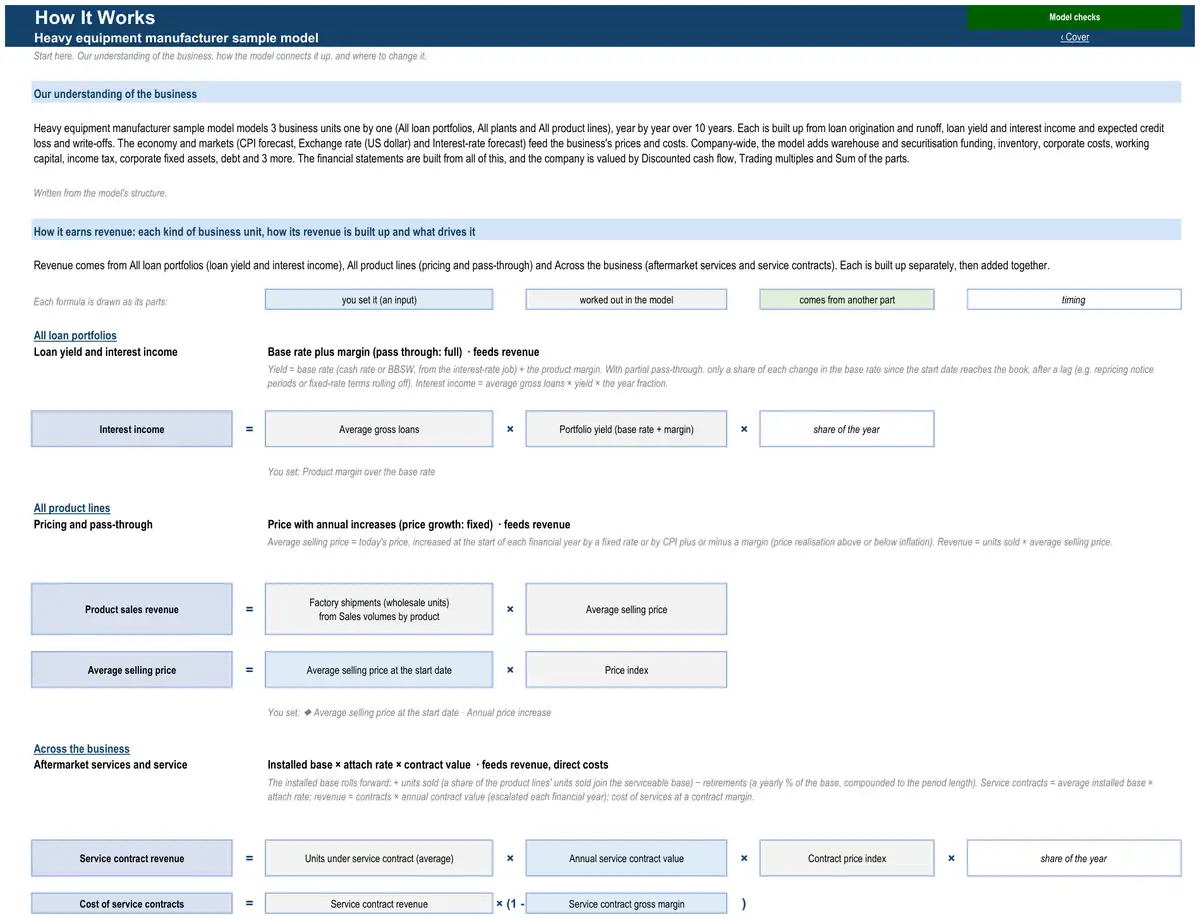Select the Service contract gross margin box
Image resolution: width=1200 pixels, height=919 pixels.
(626, 904)
